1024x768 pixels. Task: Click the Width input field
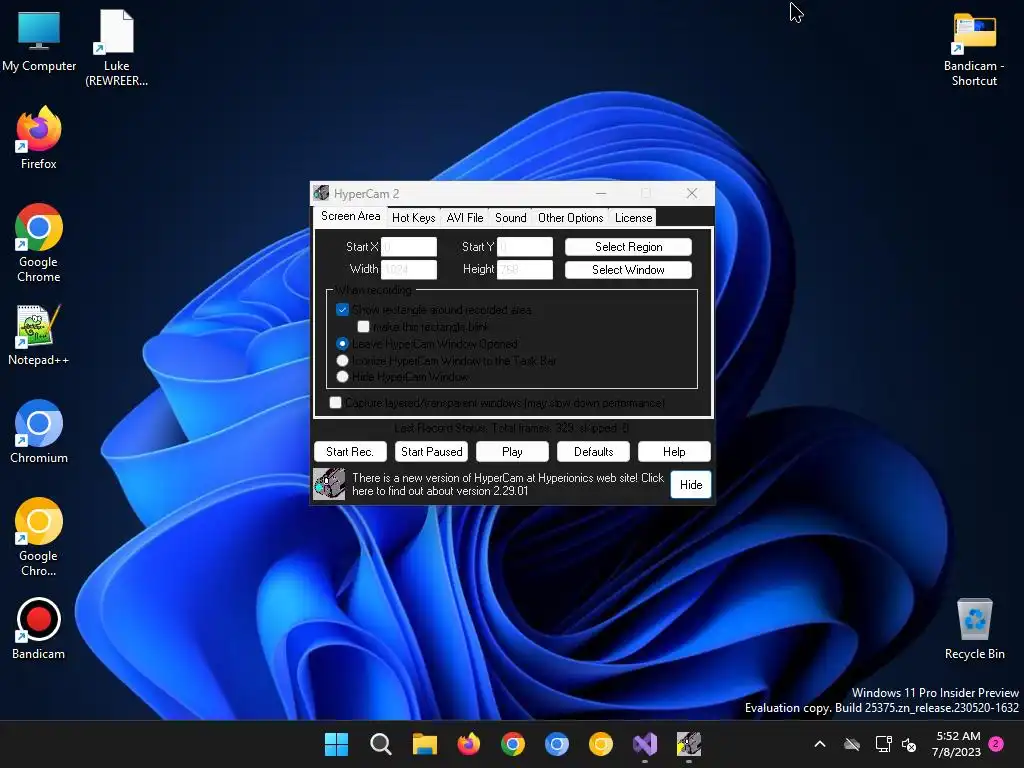[x=409, y=269]
